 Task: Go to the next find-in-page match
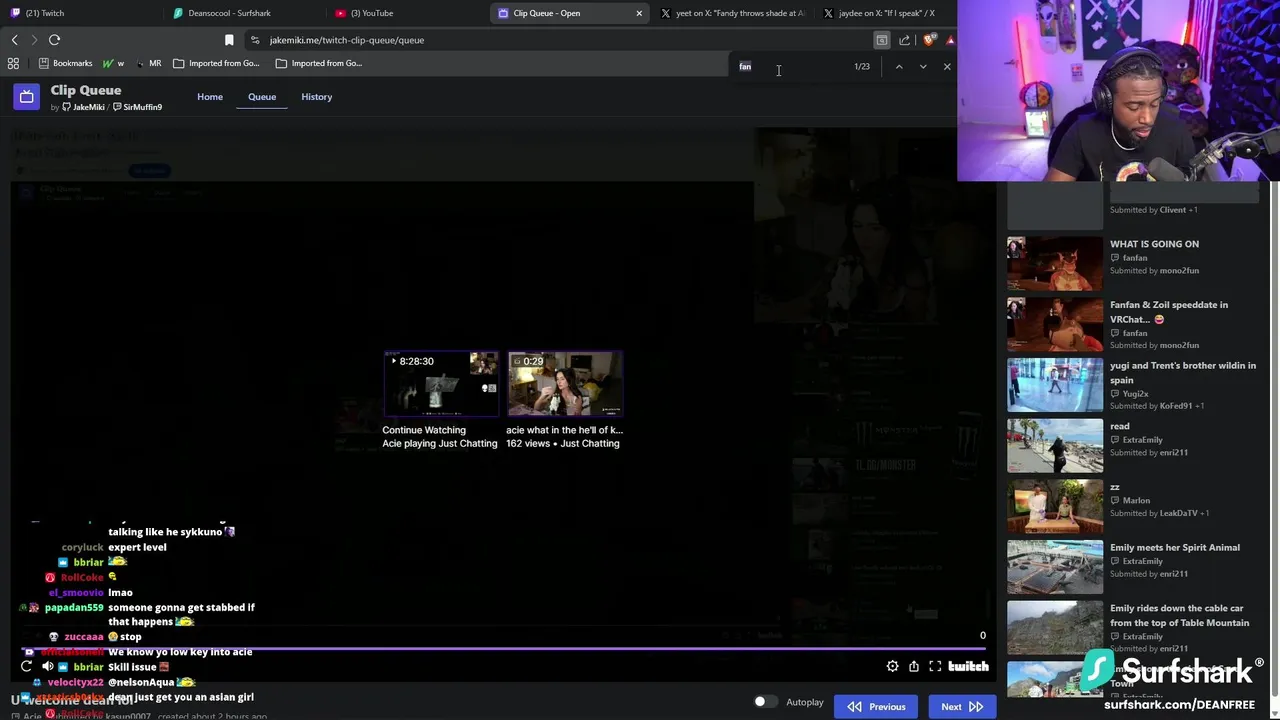point(923,66)
